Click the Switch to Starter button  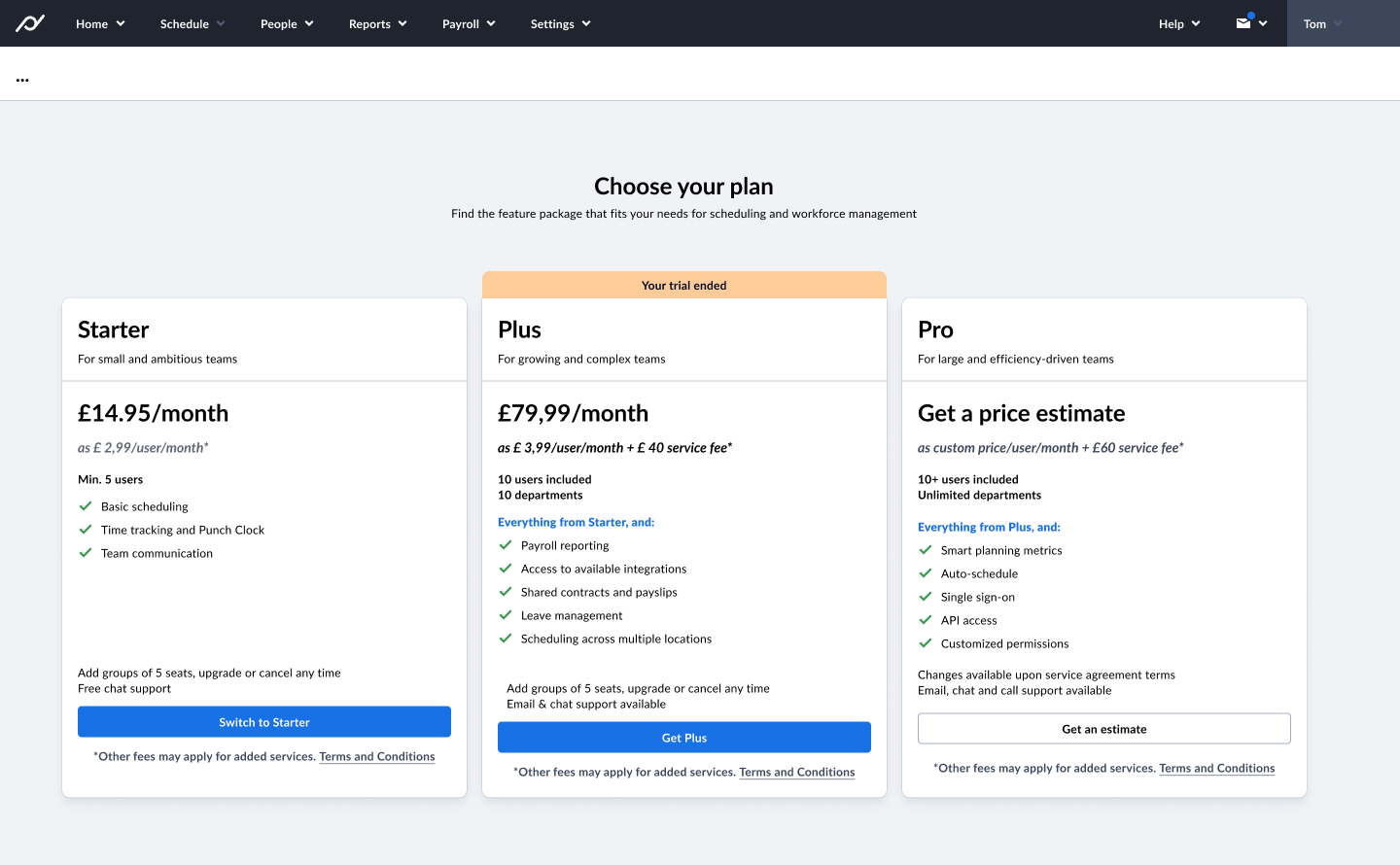point(264,722)
